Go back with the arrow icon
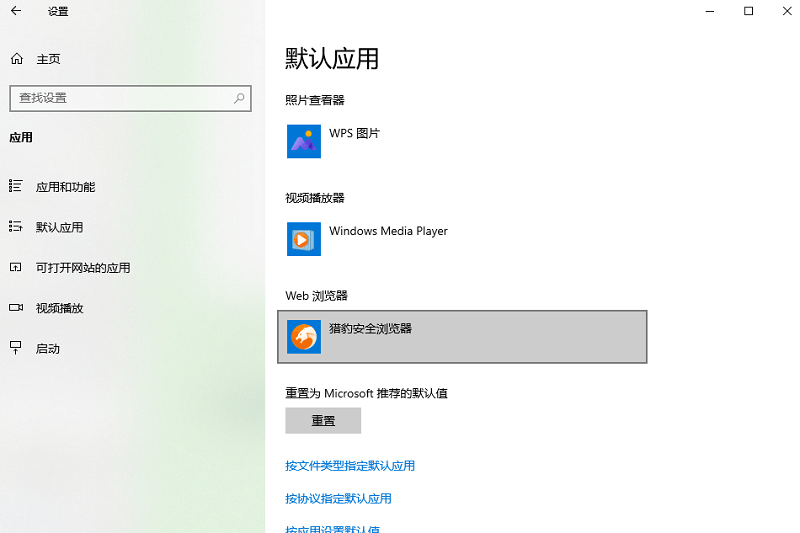The image size is (800, 533). pyautogui.click(x=16, y=11)
